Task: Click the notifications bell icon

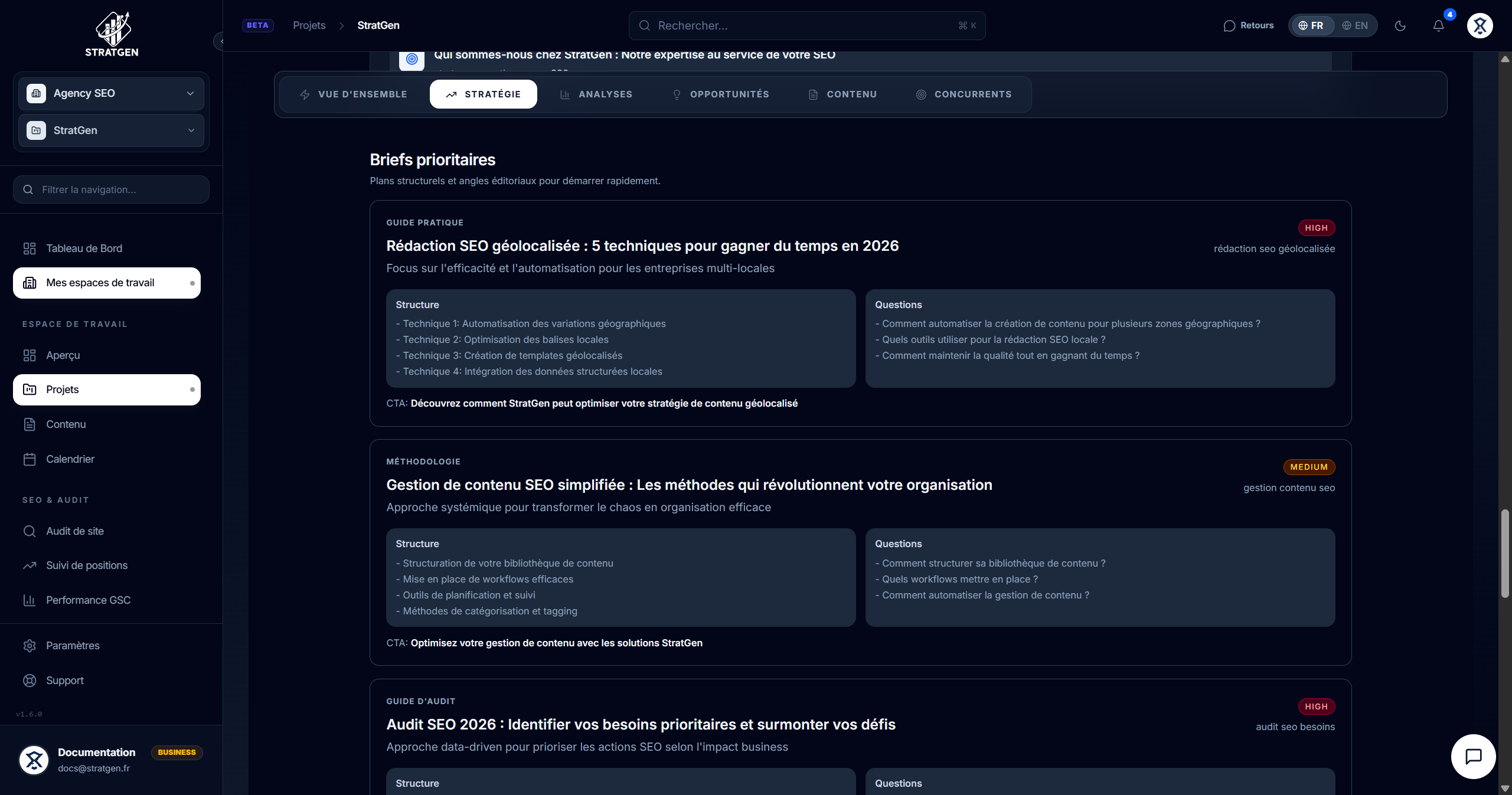Action: pyautogui.click(x=1438, y=25)
